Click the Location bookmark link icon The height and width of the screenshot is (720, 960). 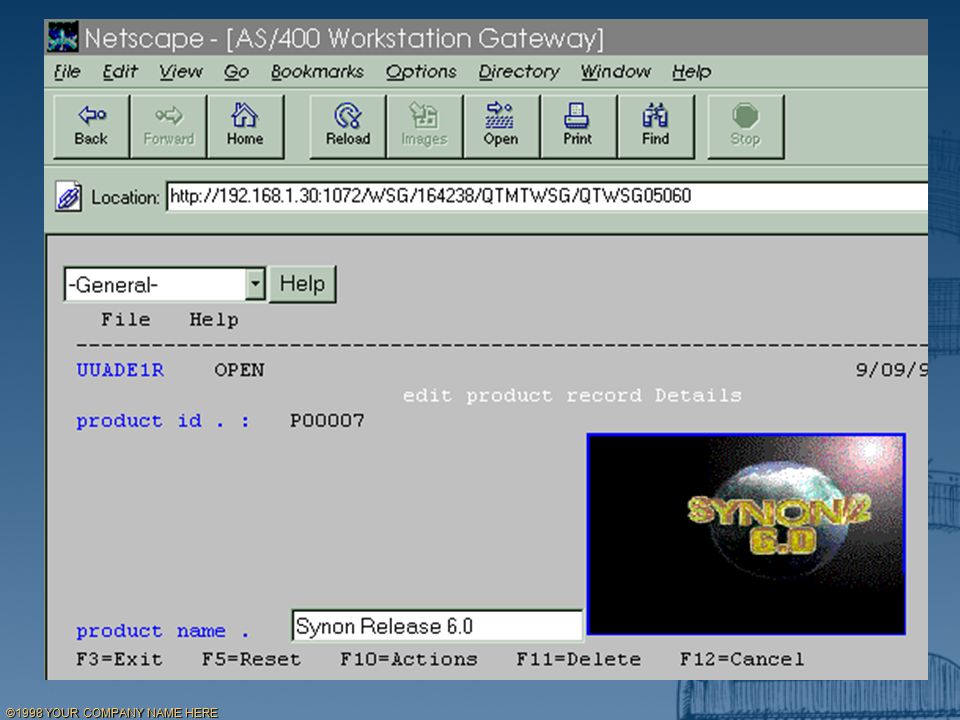click(68, 197)
